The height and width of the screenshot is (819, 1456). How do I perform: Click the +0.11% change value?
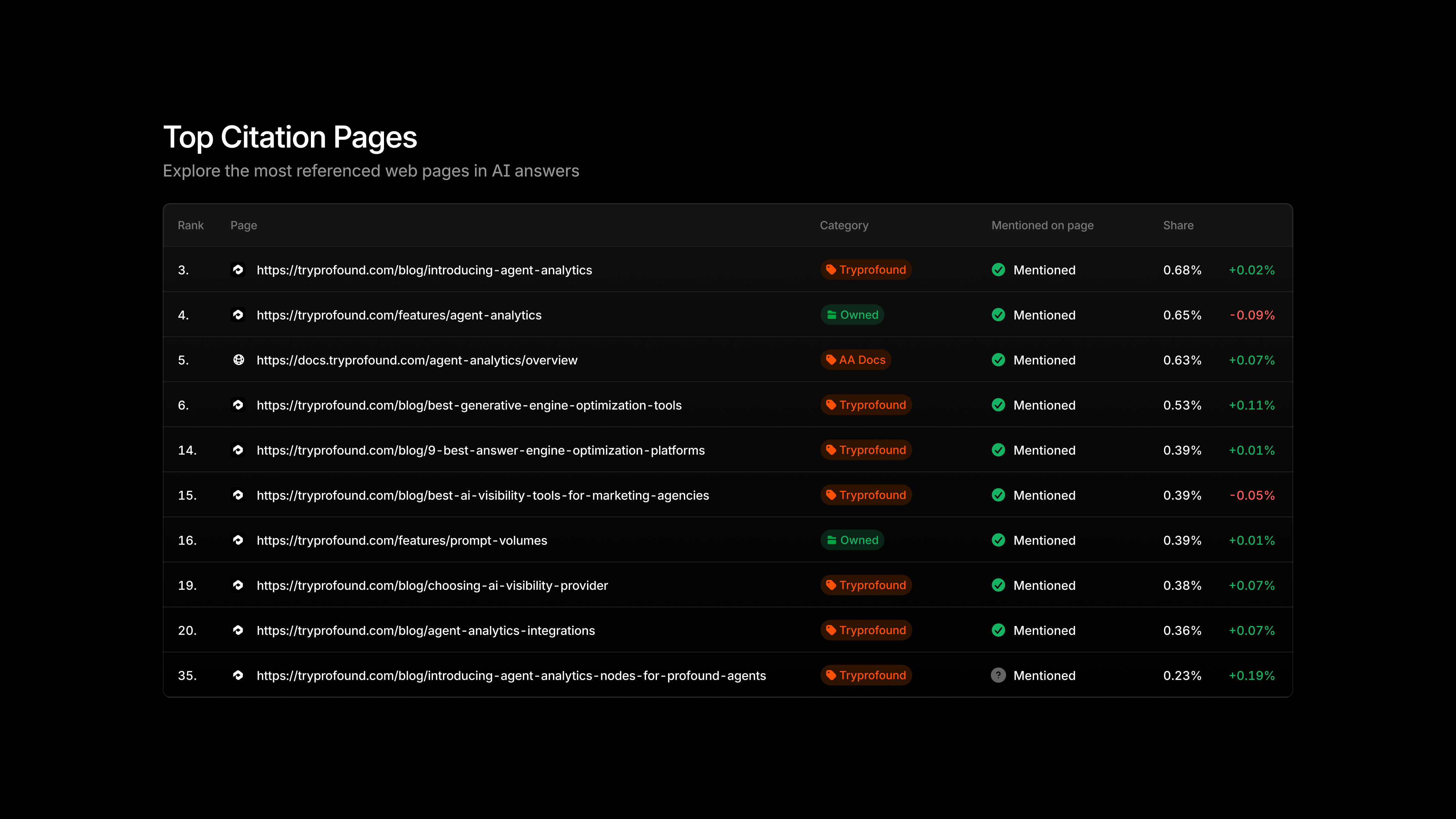click(1252, 405)
